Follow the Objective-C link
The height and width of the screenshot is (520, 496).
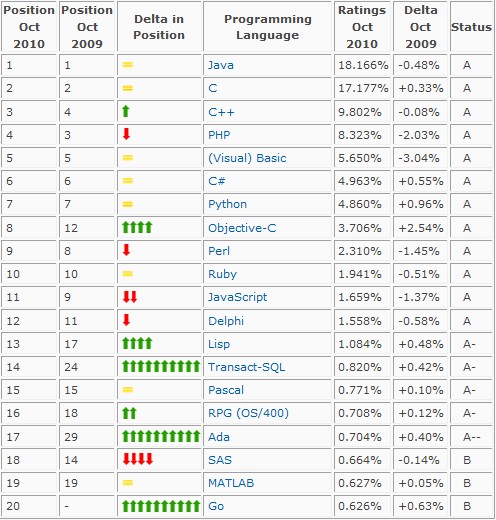point(242,228)
